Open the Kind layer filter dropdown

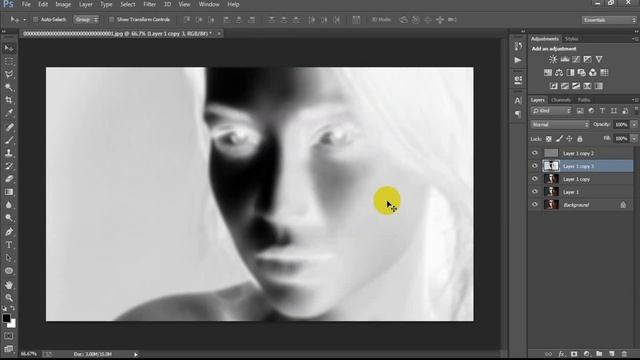[551, 111]
